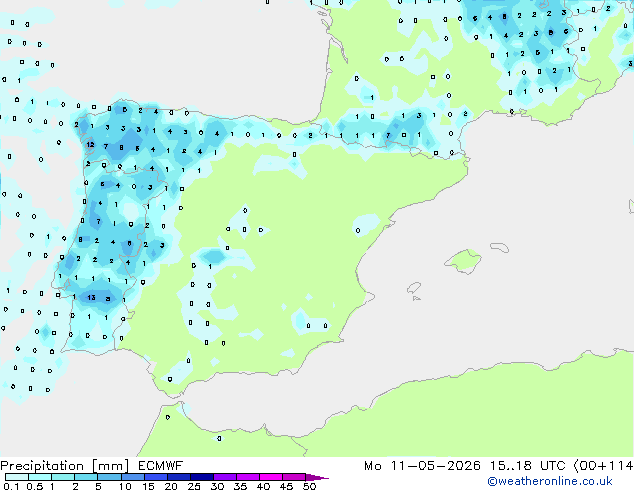This screenshot has height=490, width=634.
Task: Click the 45–50 mm legend swatch
Action: coord(294,477)
